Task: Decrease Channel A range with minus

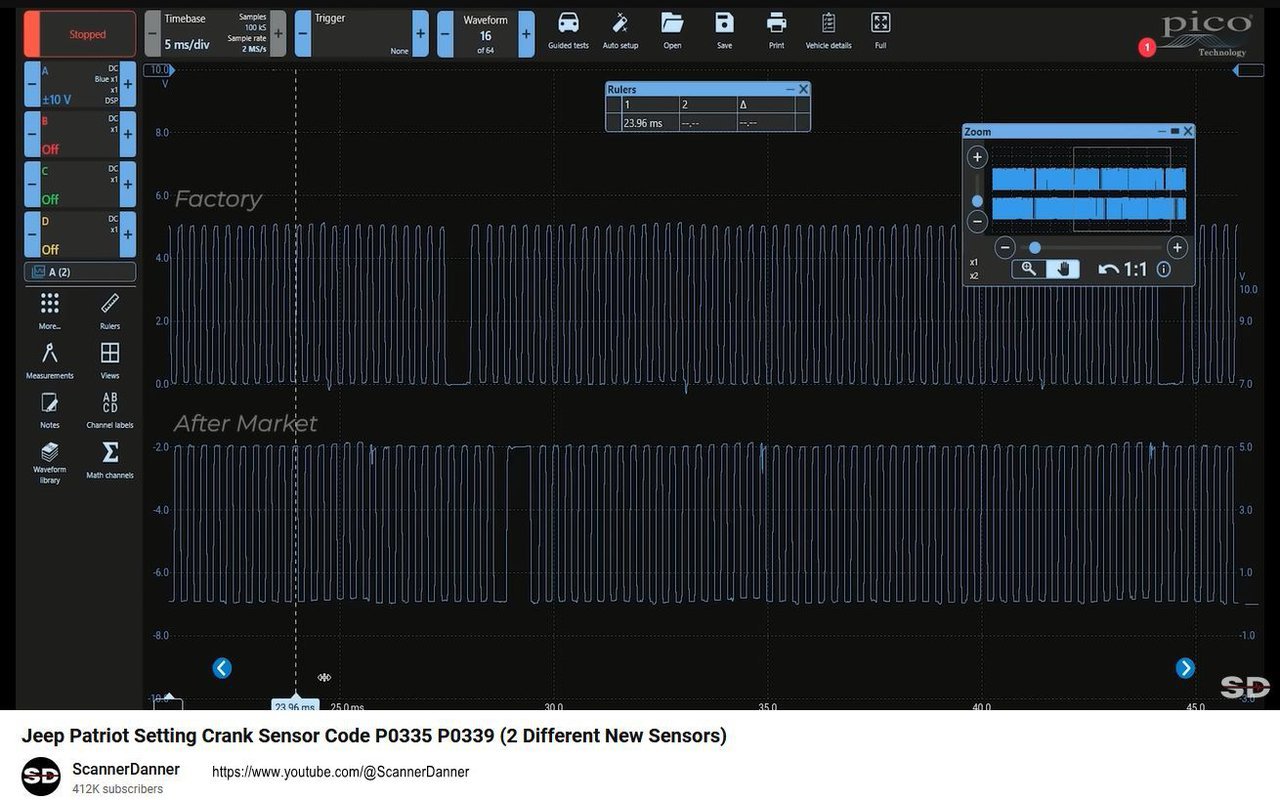Action: (32, 86)
